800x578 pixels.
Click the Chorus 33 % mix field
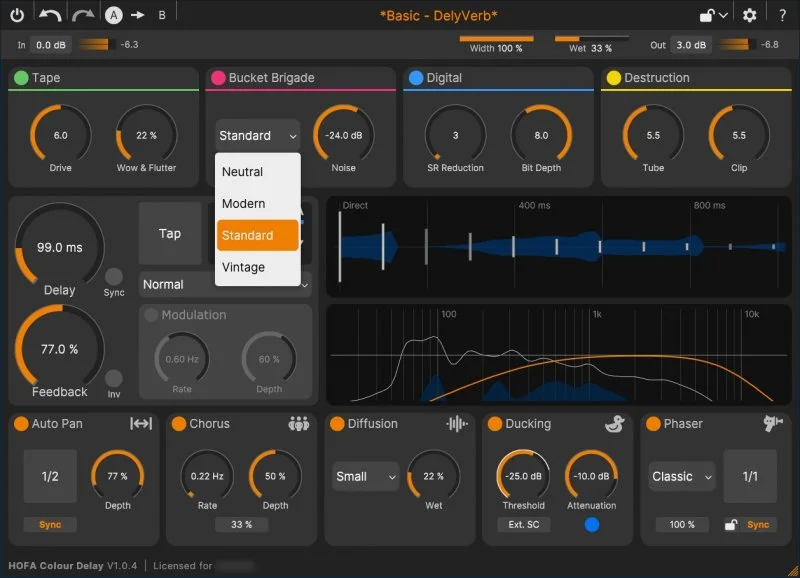click(x=241, y=524)
